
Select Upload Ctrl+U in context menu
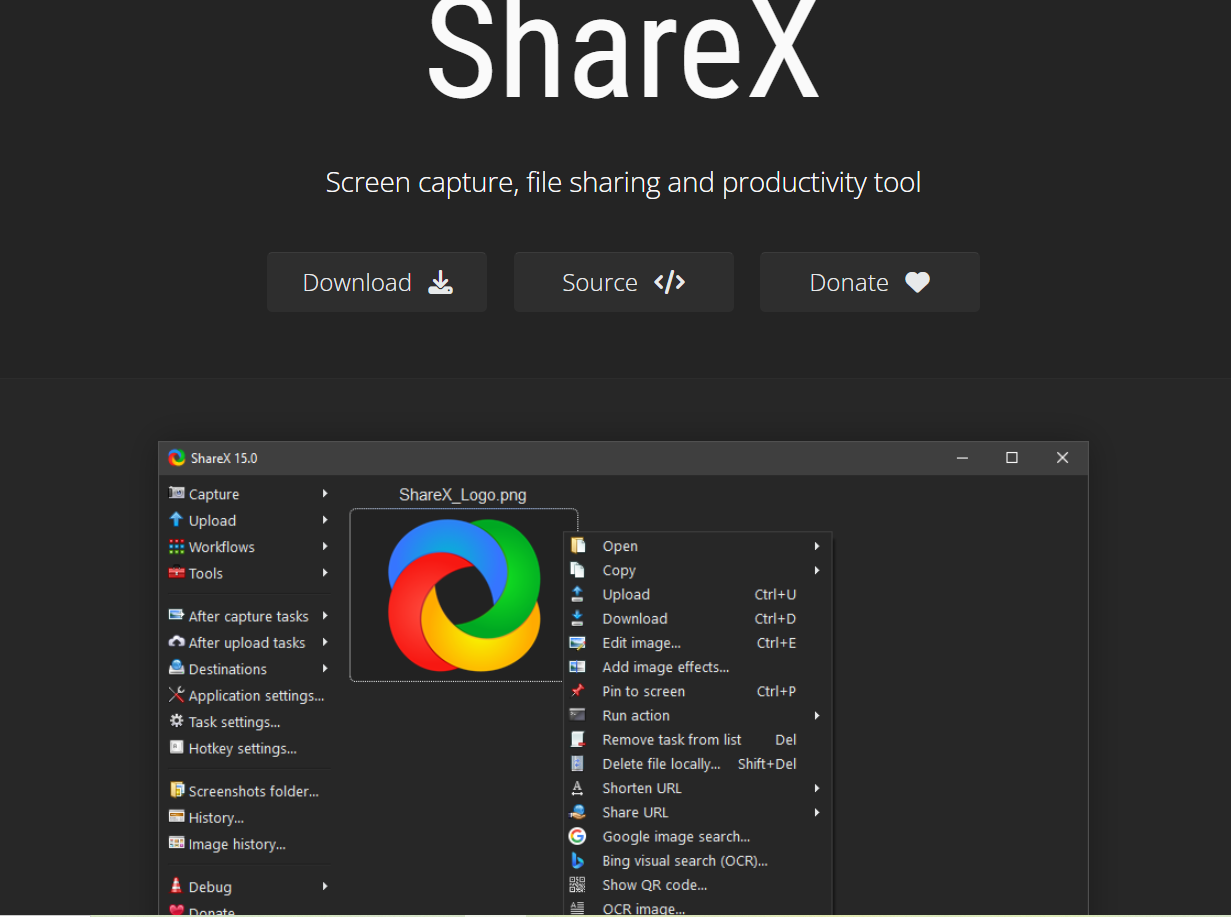click(698, 594)
